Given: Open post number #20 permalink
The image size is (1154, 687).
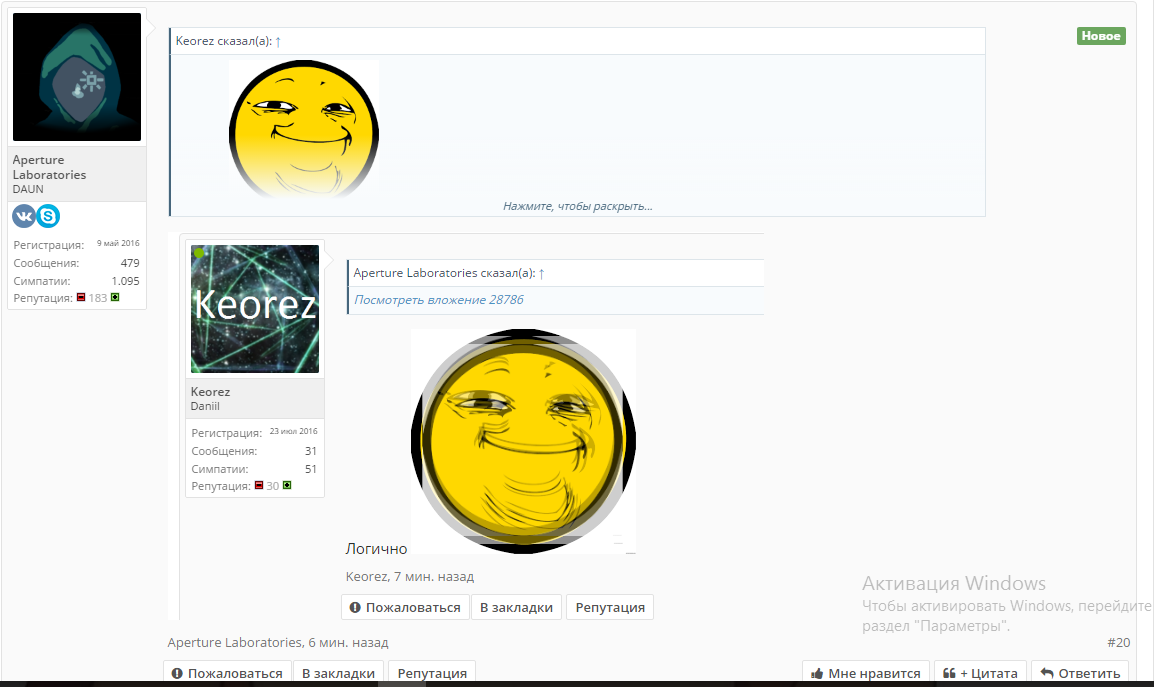Looking at the screenshot, I should click(x=1119, y=642).
